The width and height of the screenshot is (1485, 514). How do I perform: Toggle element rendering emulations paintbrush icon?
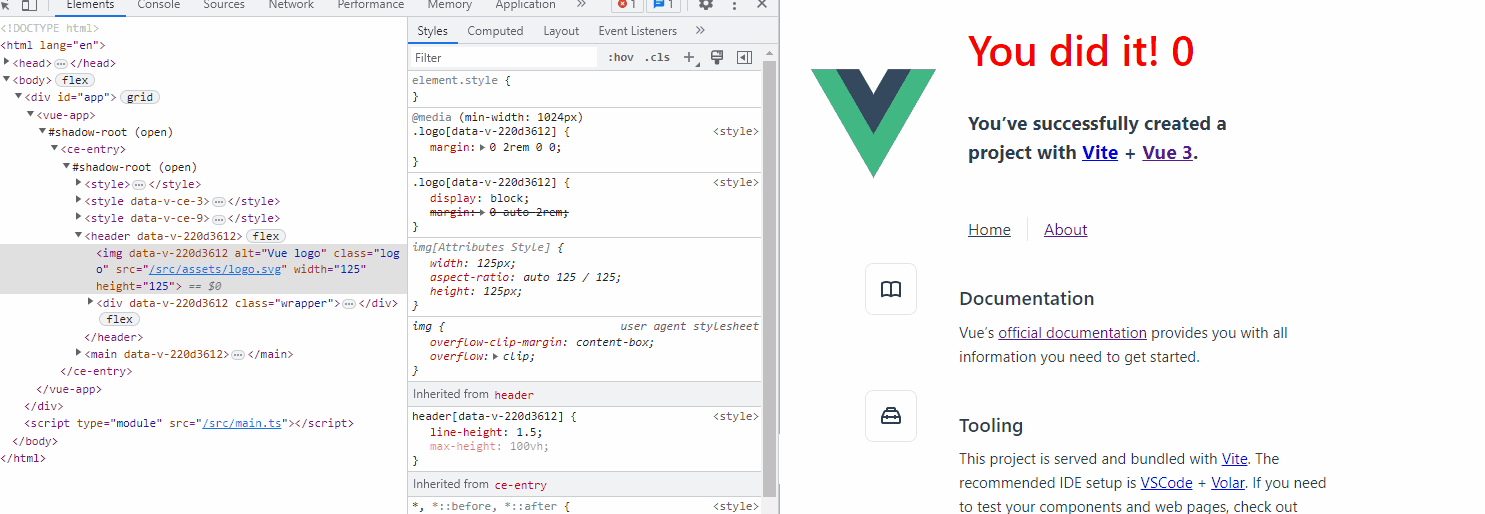tap(717, 58)
